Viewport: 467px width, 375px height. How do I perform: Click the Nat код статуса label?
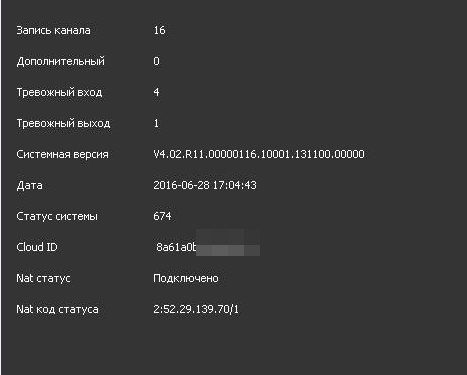[57, 309]
